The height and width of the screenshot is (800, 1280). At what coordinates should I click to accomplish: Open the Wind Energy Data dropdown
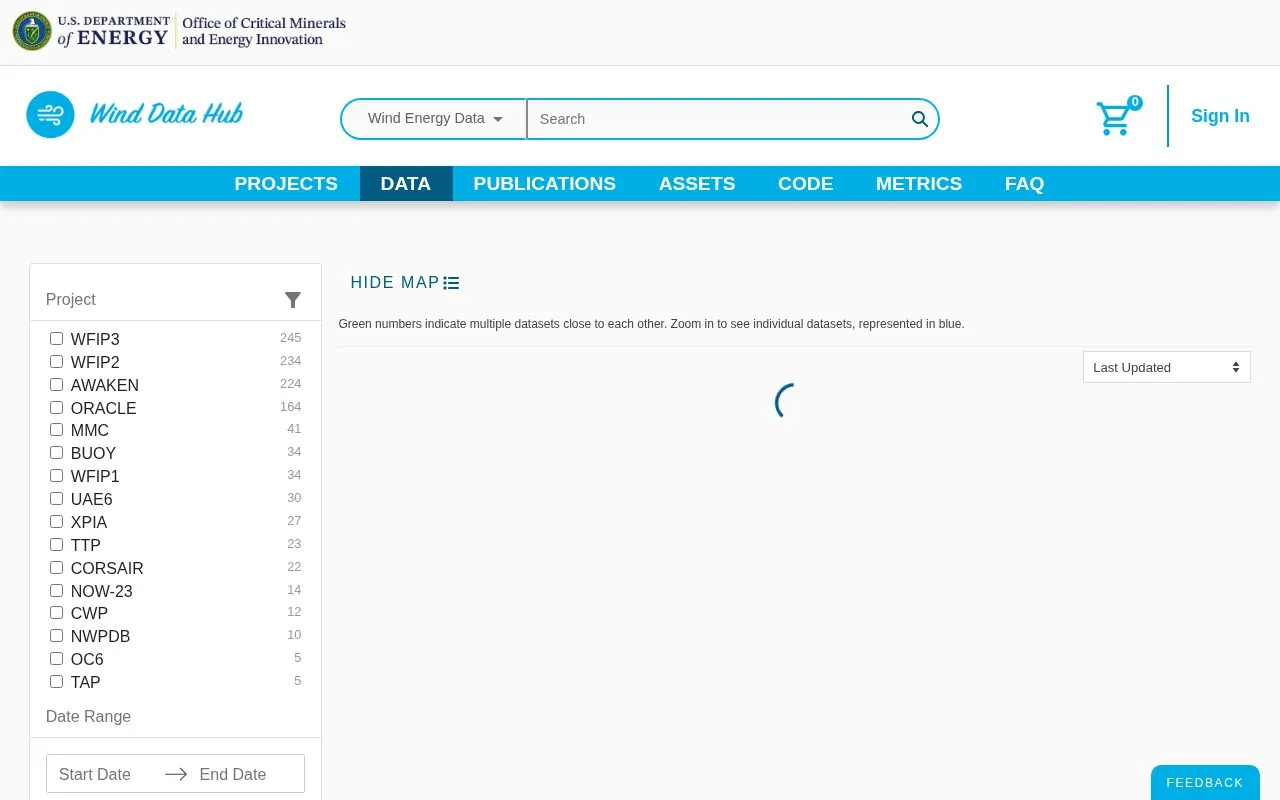point(434,119)
